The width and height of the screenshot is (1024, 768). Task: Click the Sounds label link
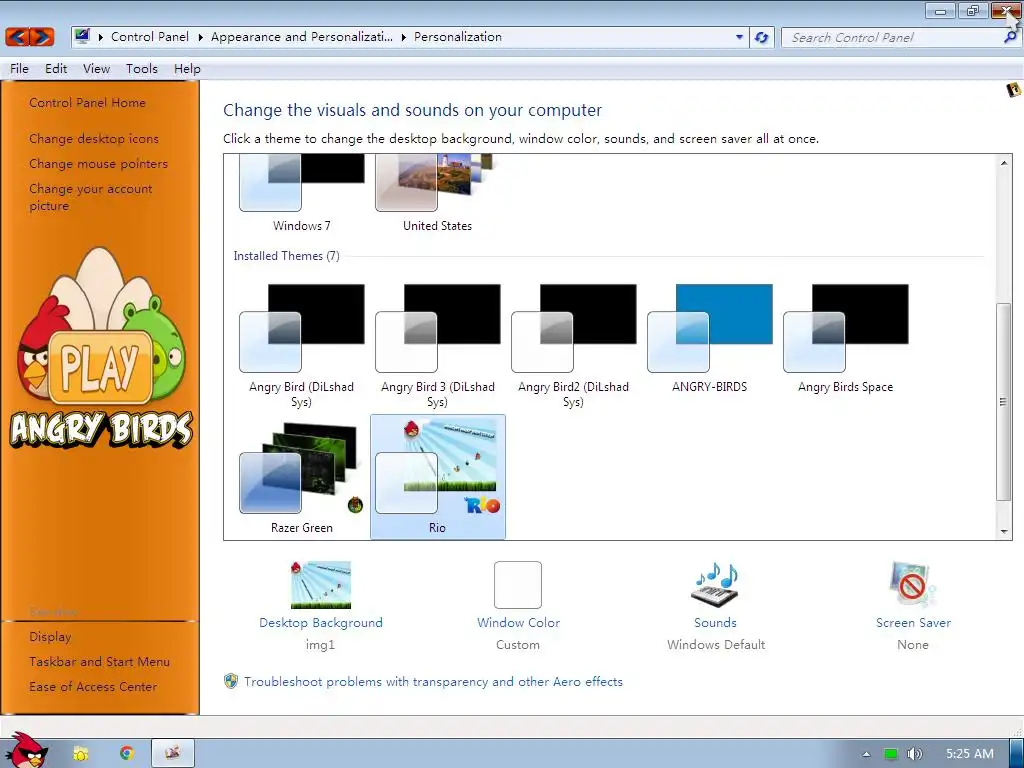click(x=715, y=622)
